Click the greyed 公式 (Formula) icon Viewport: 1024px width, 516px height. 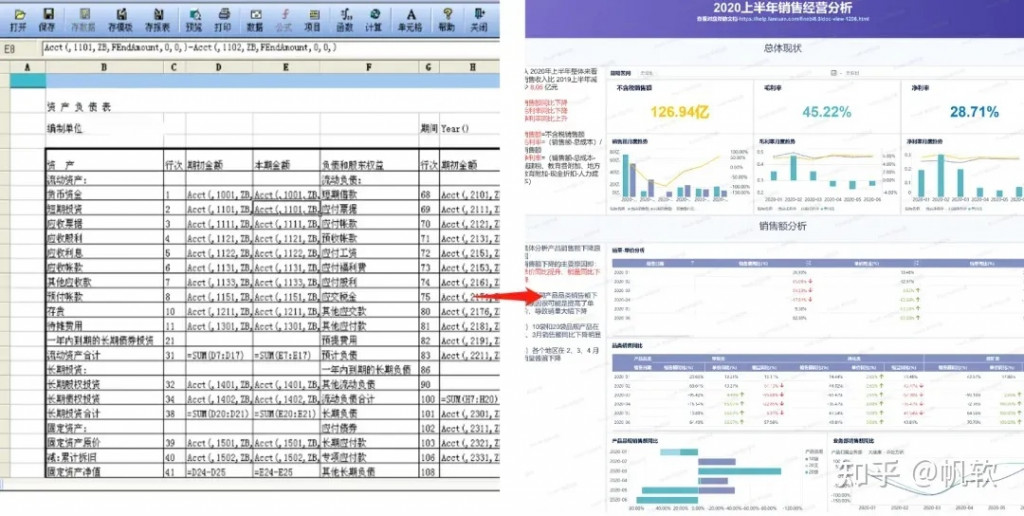click(284, 20)
